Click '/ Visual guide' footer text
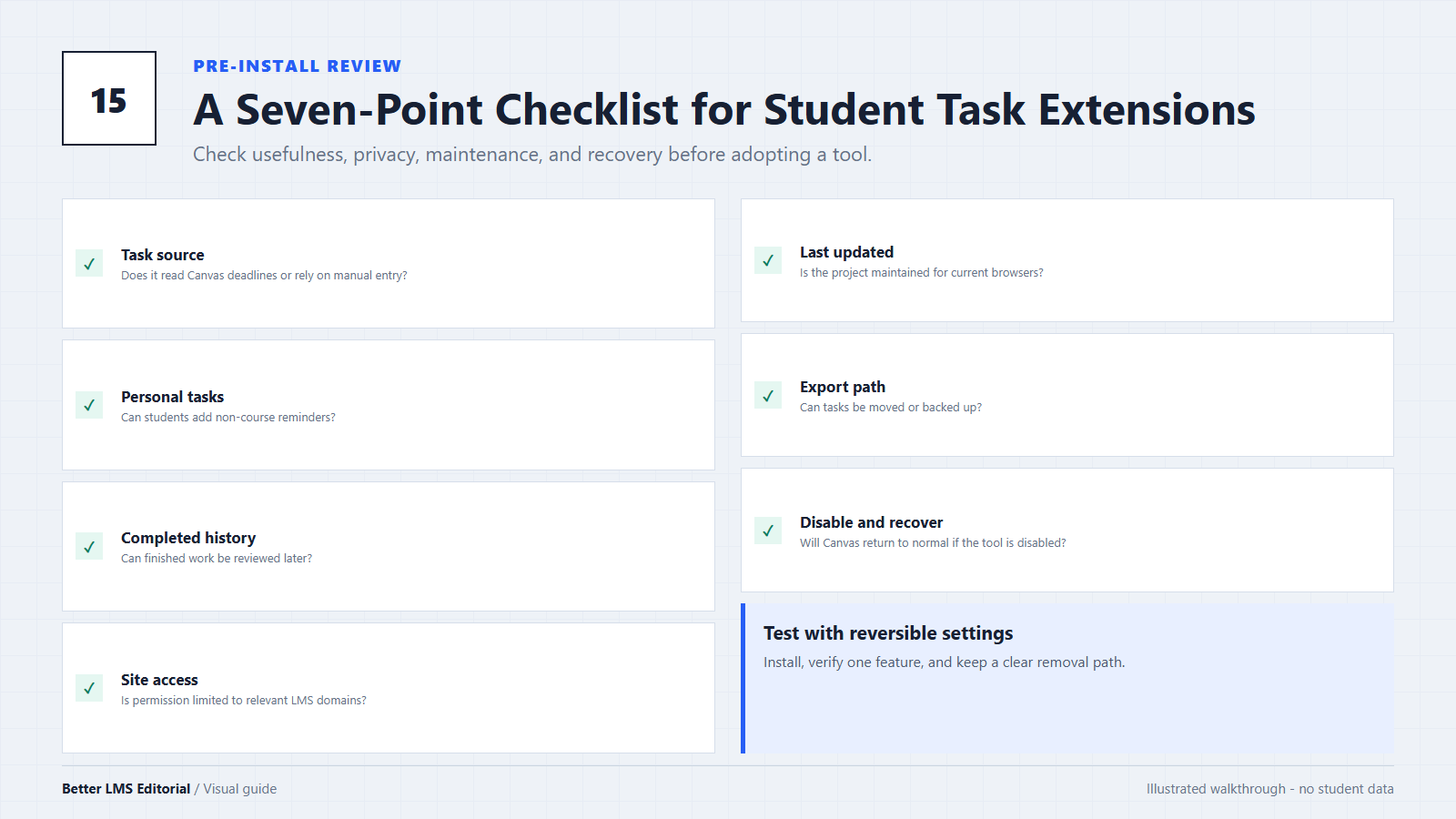1456x819 pixels. (x=236, y=789)
